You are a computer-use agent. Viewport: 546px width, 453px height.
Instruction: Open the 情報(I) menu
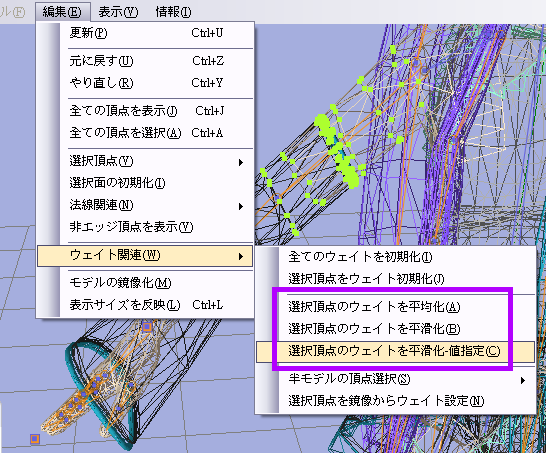[173, 12]
